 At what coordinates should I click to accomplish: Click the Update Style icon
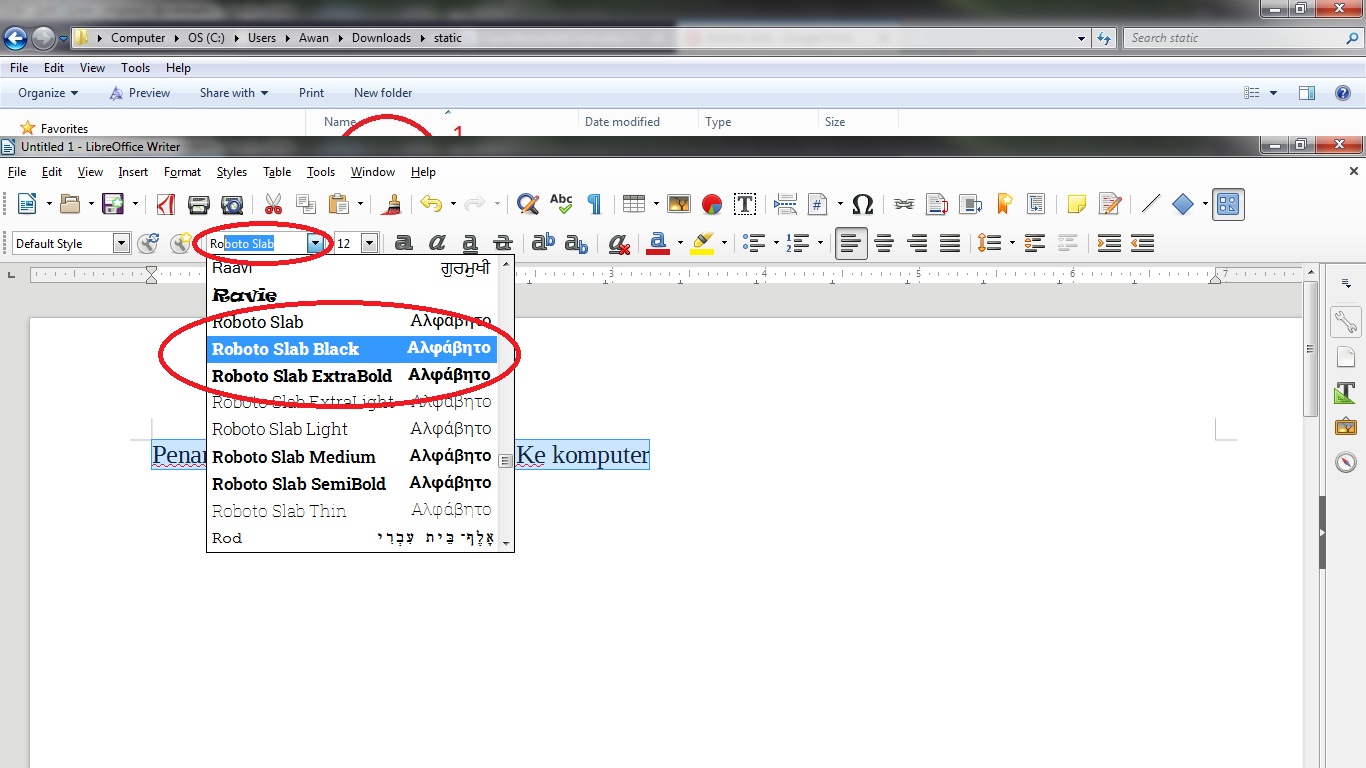click(148, 243)
